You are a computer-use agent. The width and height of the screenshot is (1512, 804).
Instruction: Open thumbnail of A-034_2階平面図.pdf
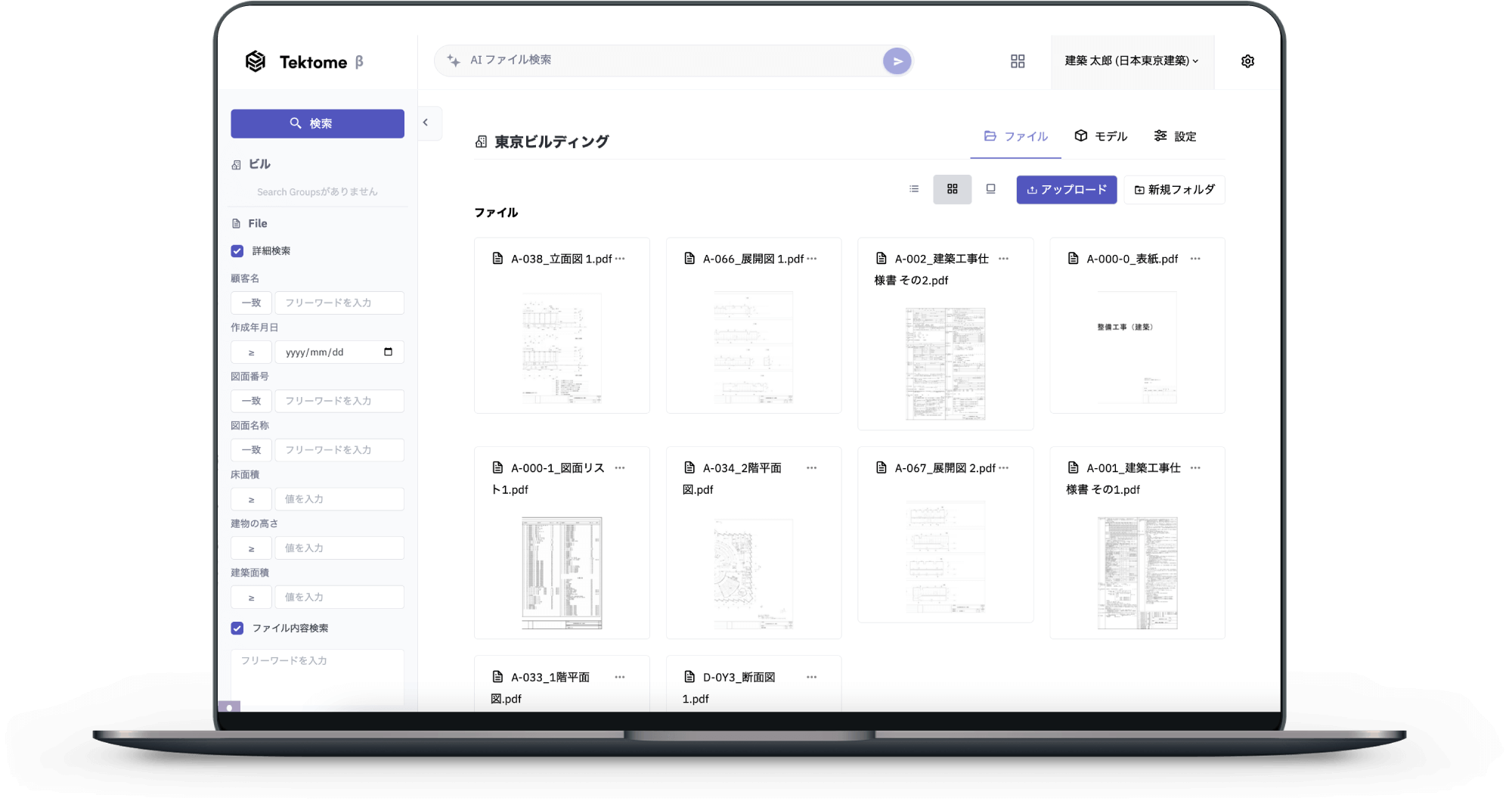[754, 573]
